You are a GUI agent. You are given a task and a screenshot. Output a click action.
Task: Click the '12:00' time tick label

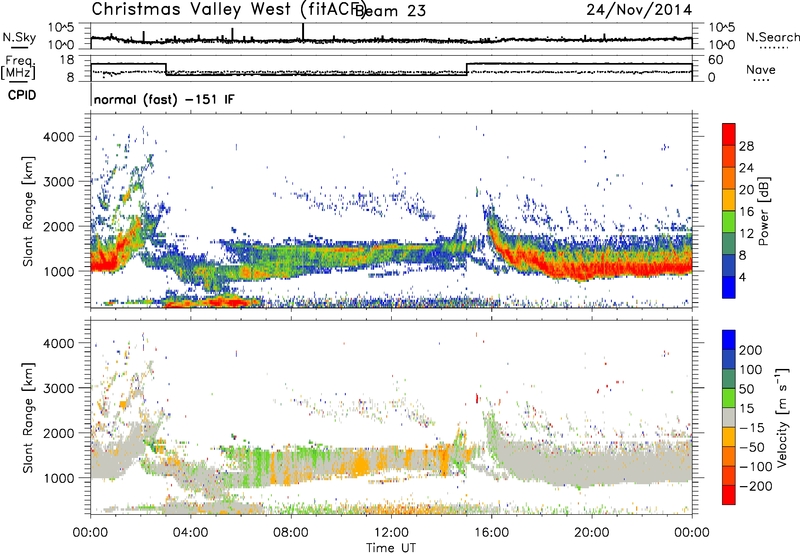(x=391, y=533)
